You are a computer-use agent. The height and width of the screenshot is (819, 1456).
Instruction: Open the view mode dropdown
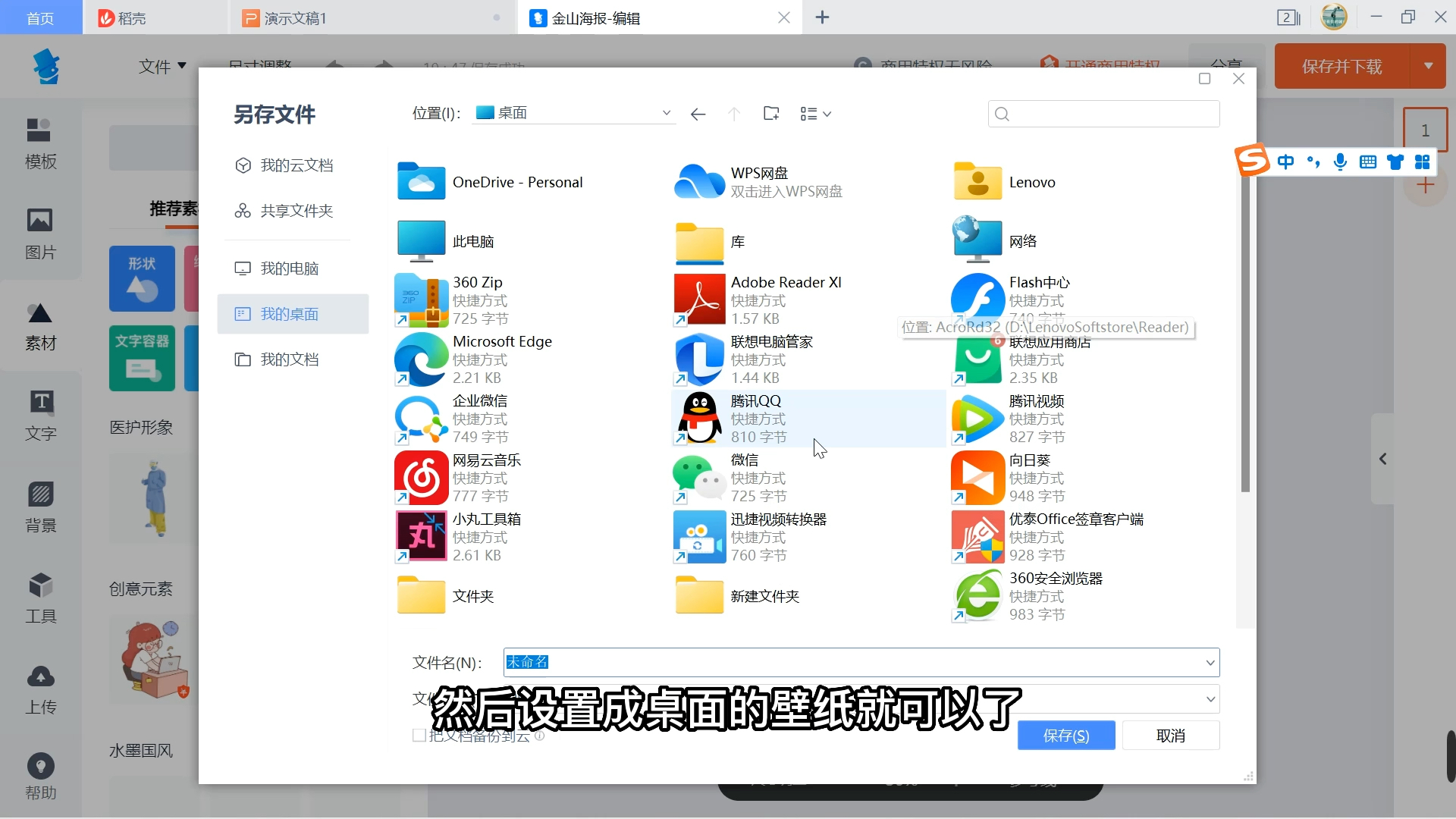pos(816,114)
